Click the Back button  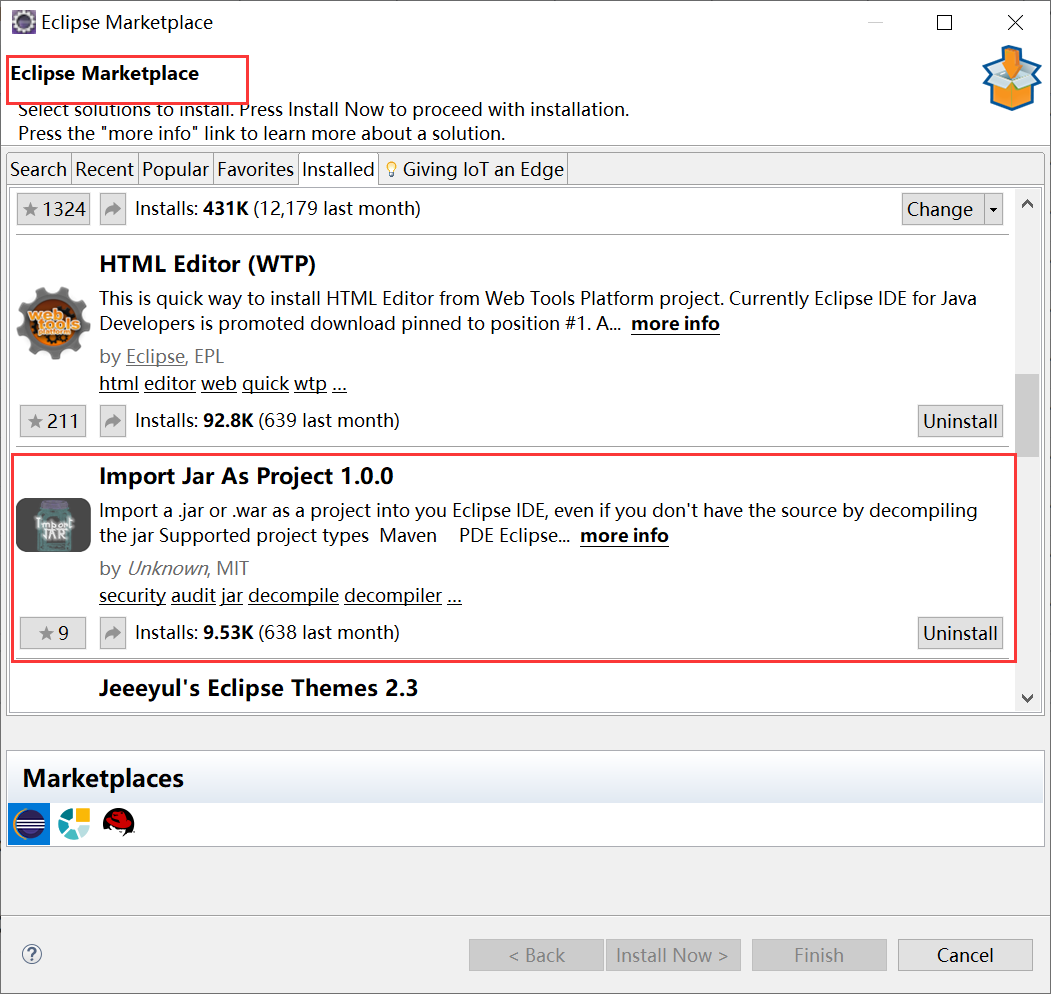coord(536,954)
